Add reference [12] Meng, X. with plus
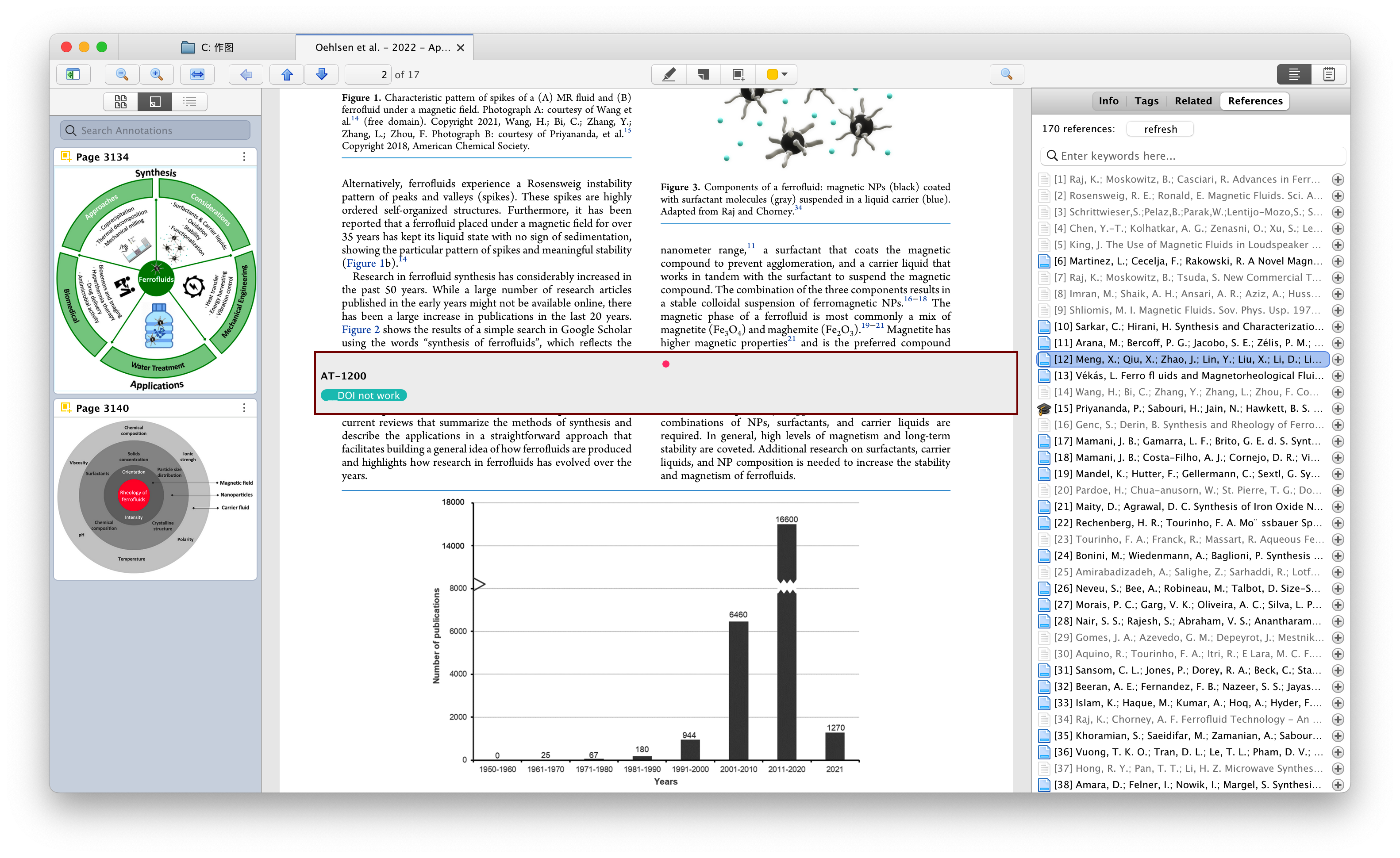The height and width of the screenshot is (858, 1400). click(x=1338, y=360)
